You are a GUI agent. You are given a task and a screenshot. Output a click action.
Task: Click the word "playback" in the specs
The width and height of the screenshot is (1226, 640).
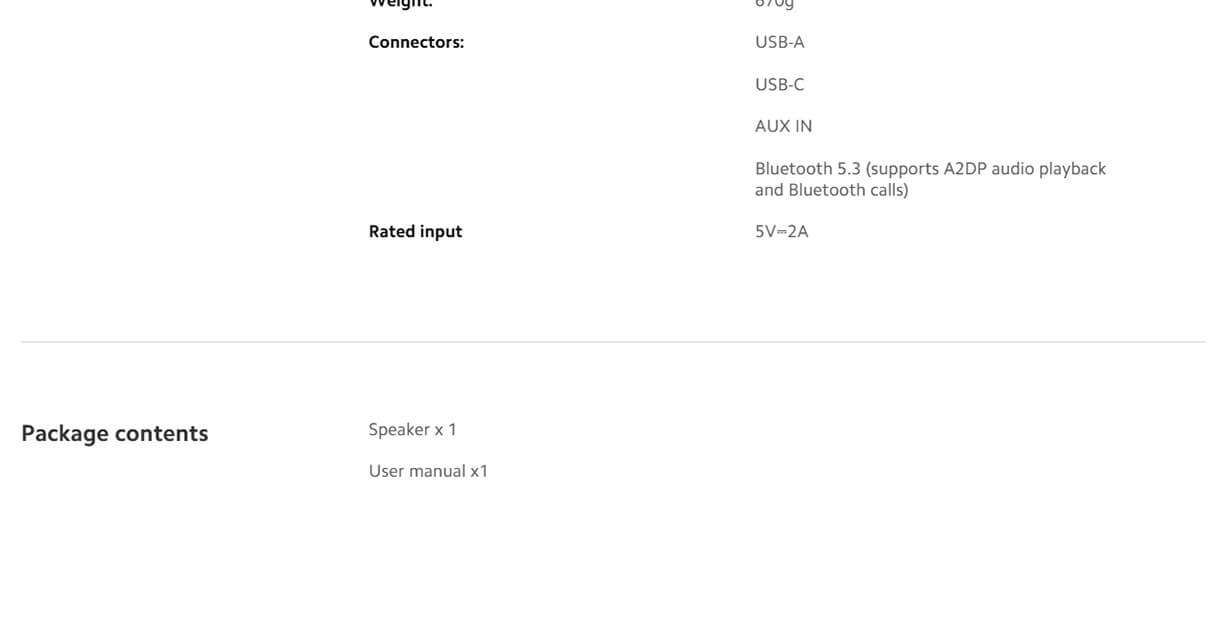(1072, 169)
